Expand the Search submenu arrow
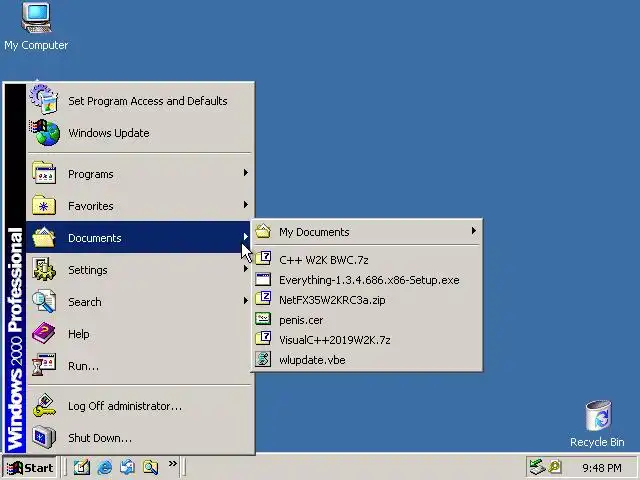The height and width of the screenshot is (480, 640). pos(245,300)
